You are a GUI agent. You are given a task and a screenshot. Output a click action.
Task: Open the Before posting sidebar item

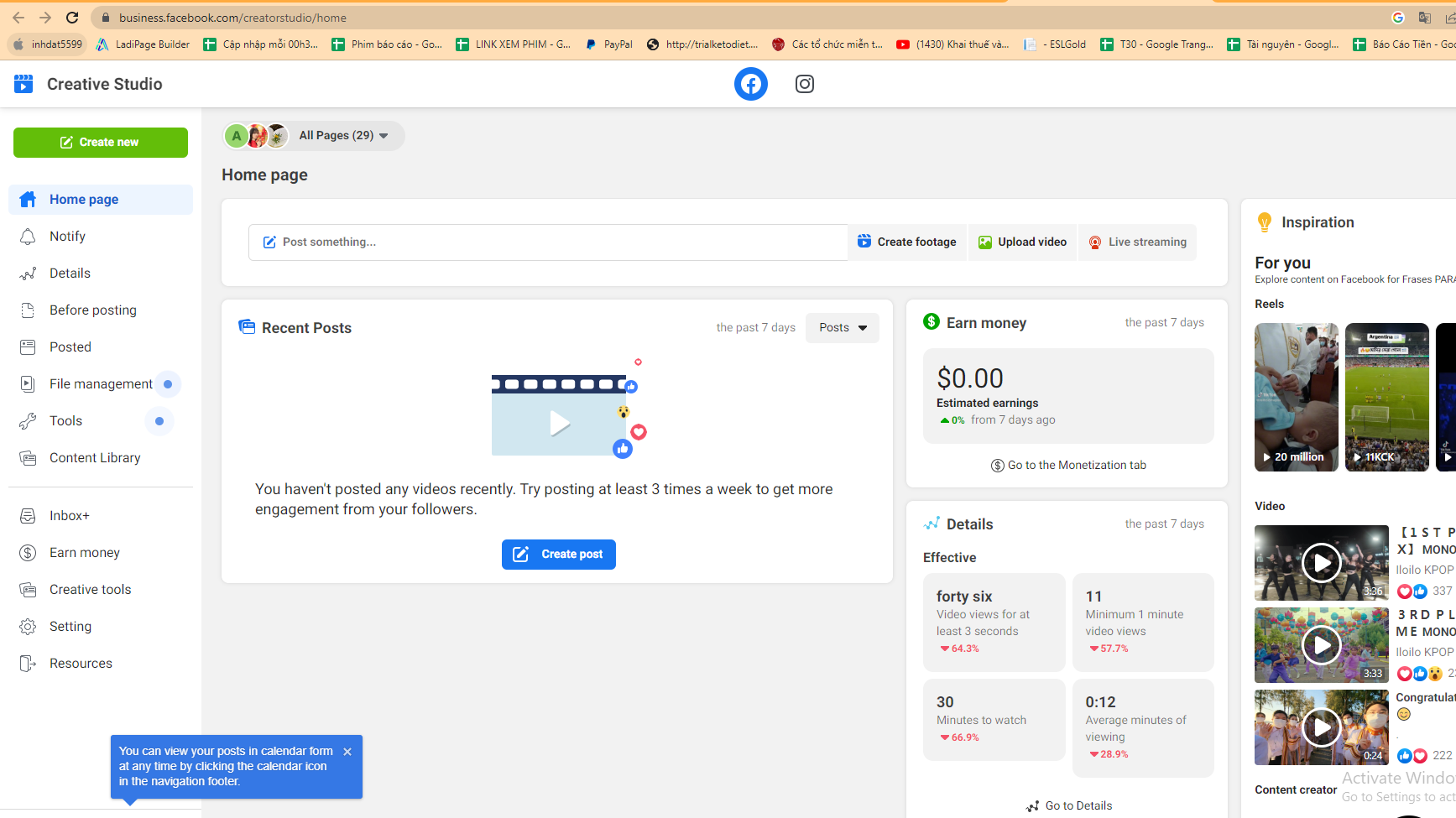pyautogui.click(x=101, y=310)
